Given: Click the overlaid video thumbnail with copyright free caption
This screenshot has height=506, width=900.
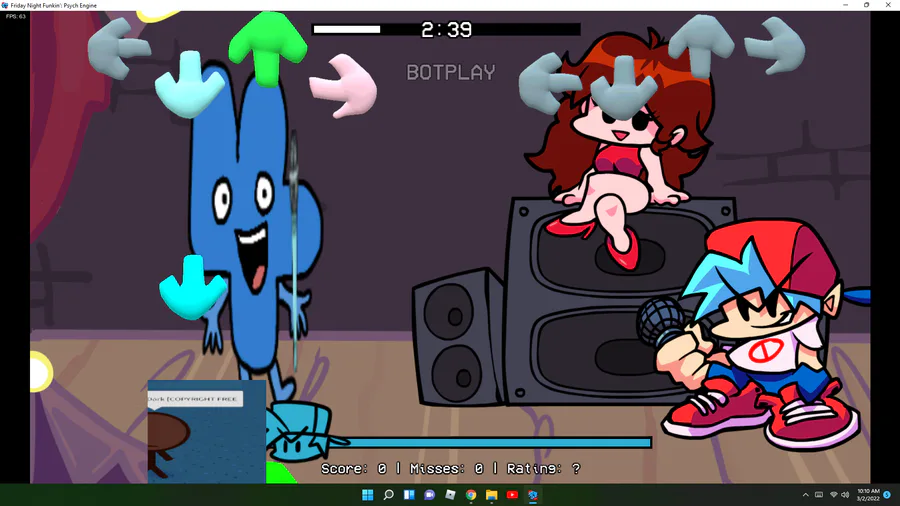Looking at the screenshot, I should [207, 431].
